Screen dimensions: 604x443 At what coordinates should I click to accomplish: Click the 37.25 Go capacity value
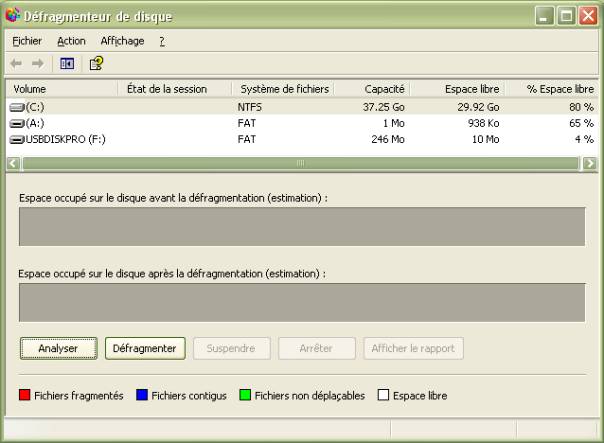(383, 107)
